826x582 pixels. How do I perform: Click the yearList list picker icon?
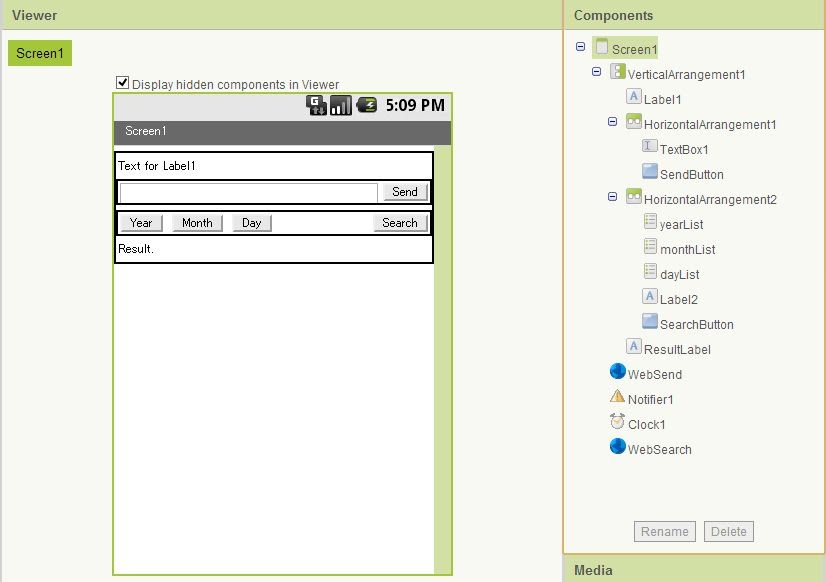[650, 222]
